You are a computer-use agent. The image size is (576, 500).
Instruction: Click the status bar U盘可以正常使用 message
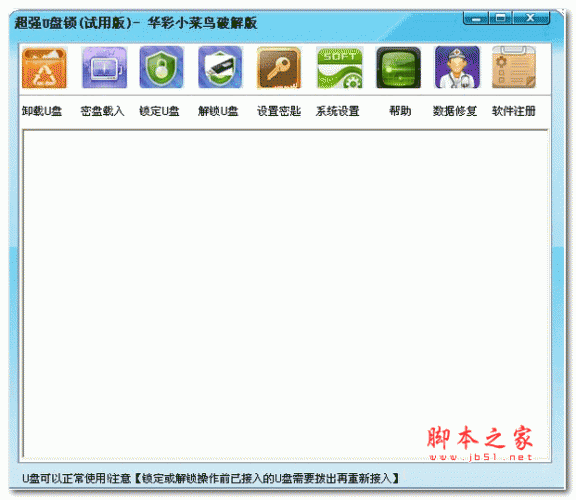pos(210,478)
